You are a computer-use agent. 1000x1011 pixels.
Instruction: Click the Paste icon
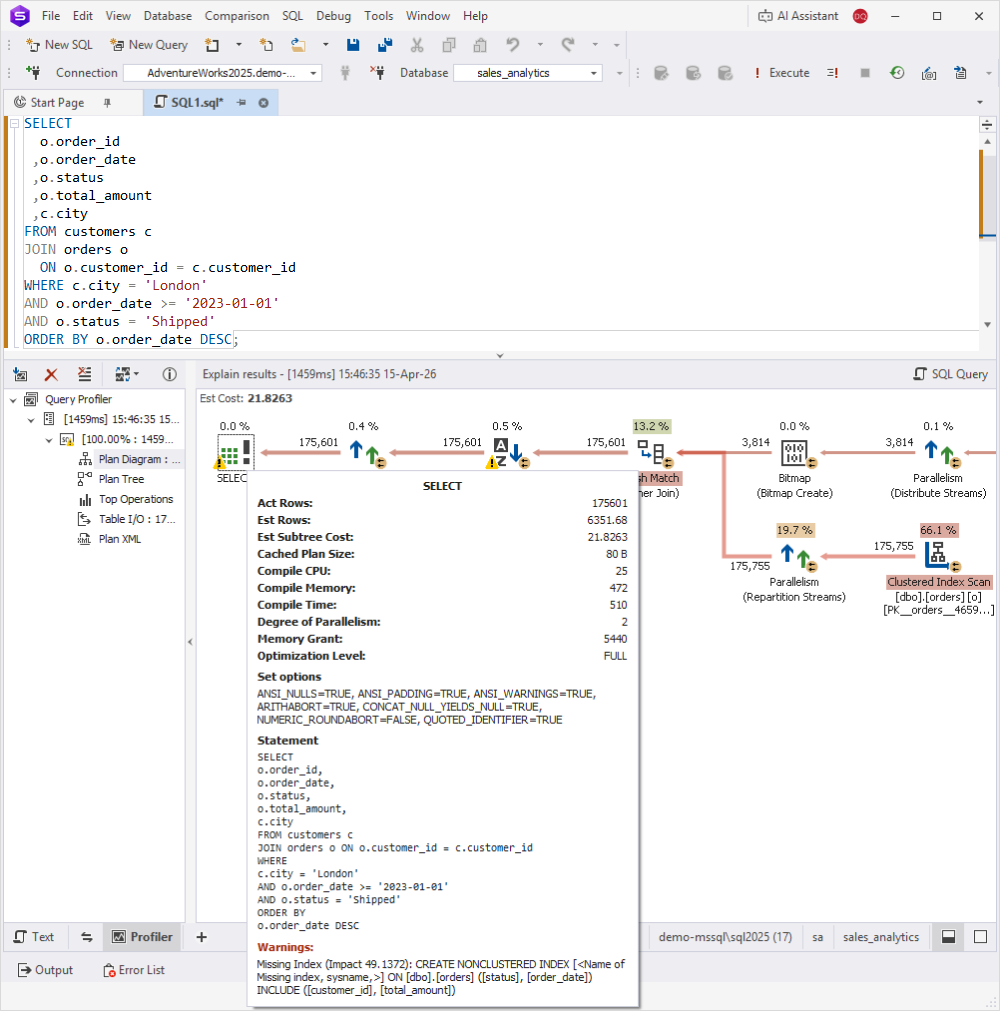[x=480, y=44]
